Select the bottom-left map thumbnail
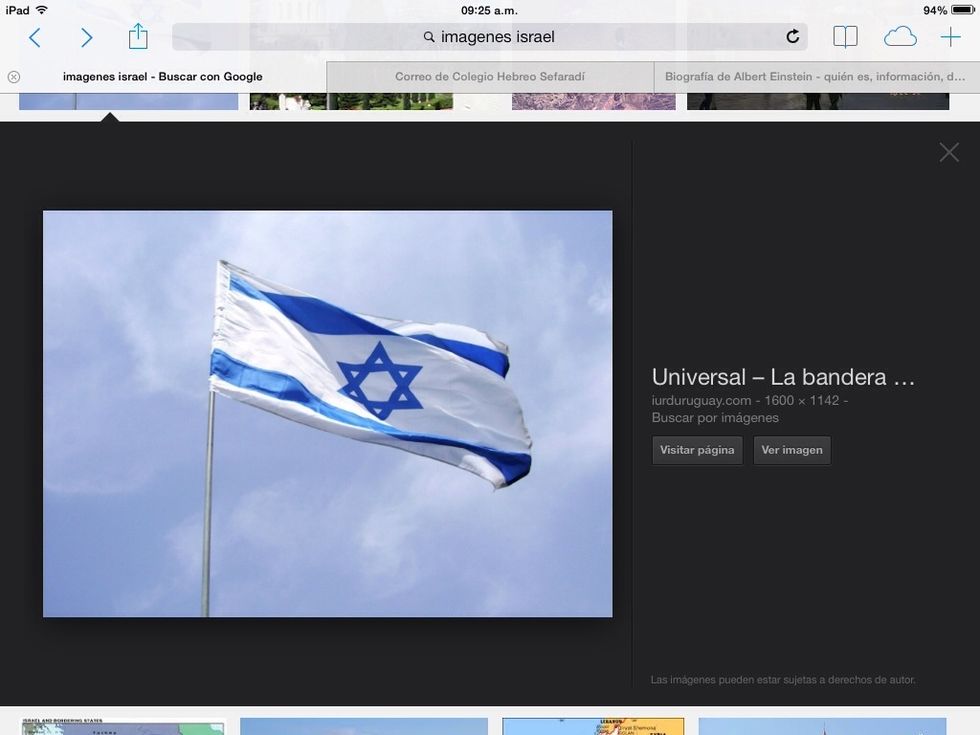This screenshot has height=735, width=980. point(123,727)
